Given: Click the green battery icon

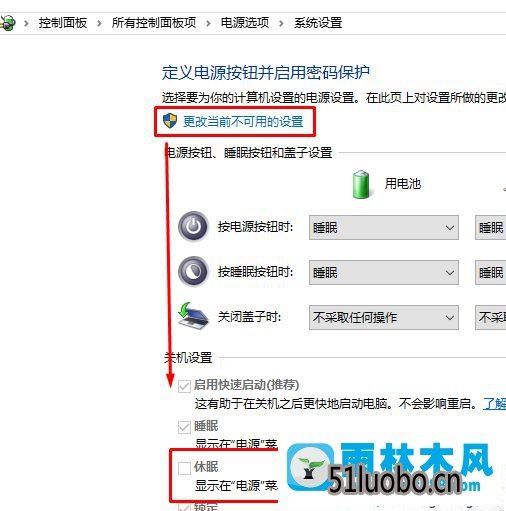Looking at the screenshot, I should click(x=361, y=184).
